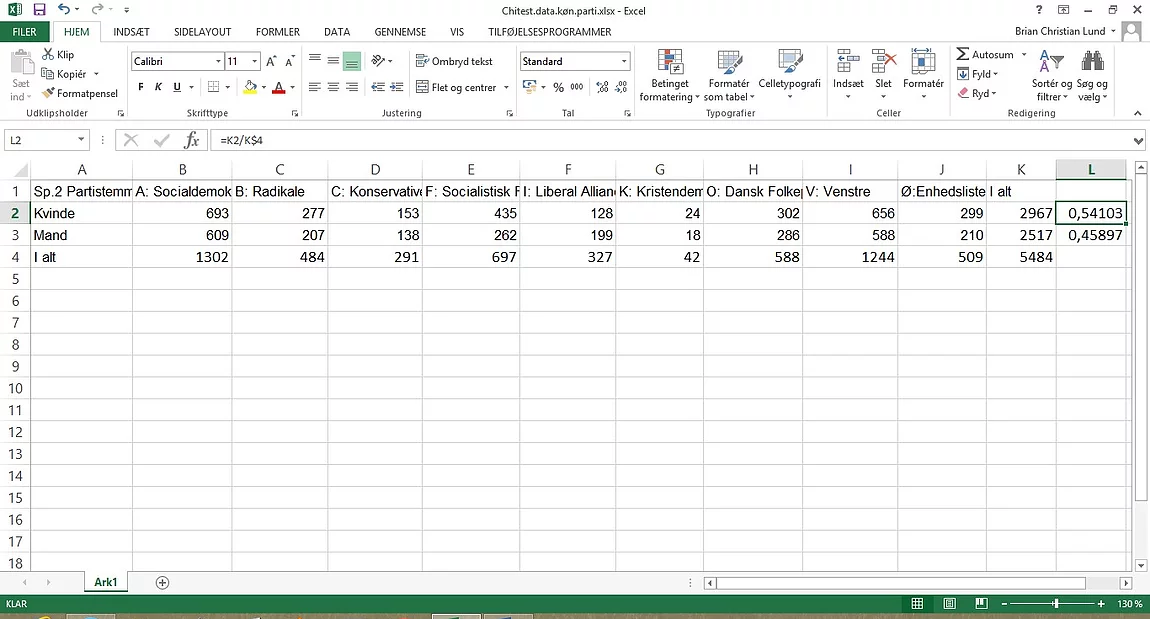Collapse the ribbon
The image size is (1150, 619).
[1138, 113]
